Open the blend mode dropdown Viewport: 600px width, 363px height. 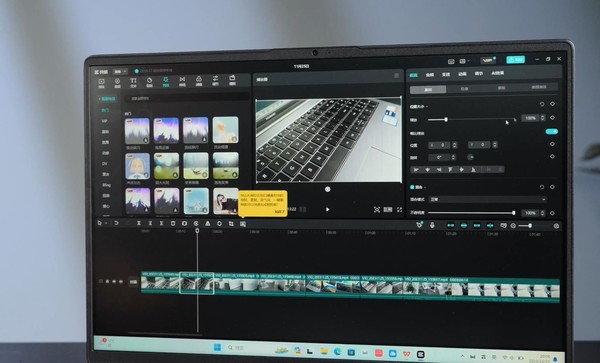pos(488,199)
